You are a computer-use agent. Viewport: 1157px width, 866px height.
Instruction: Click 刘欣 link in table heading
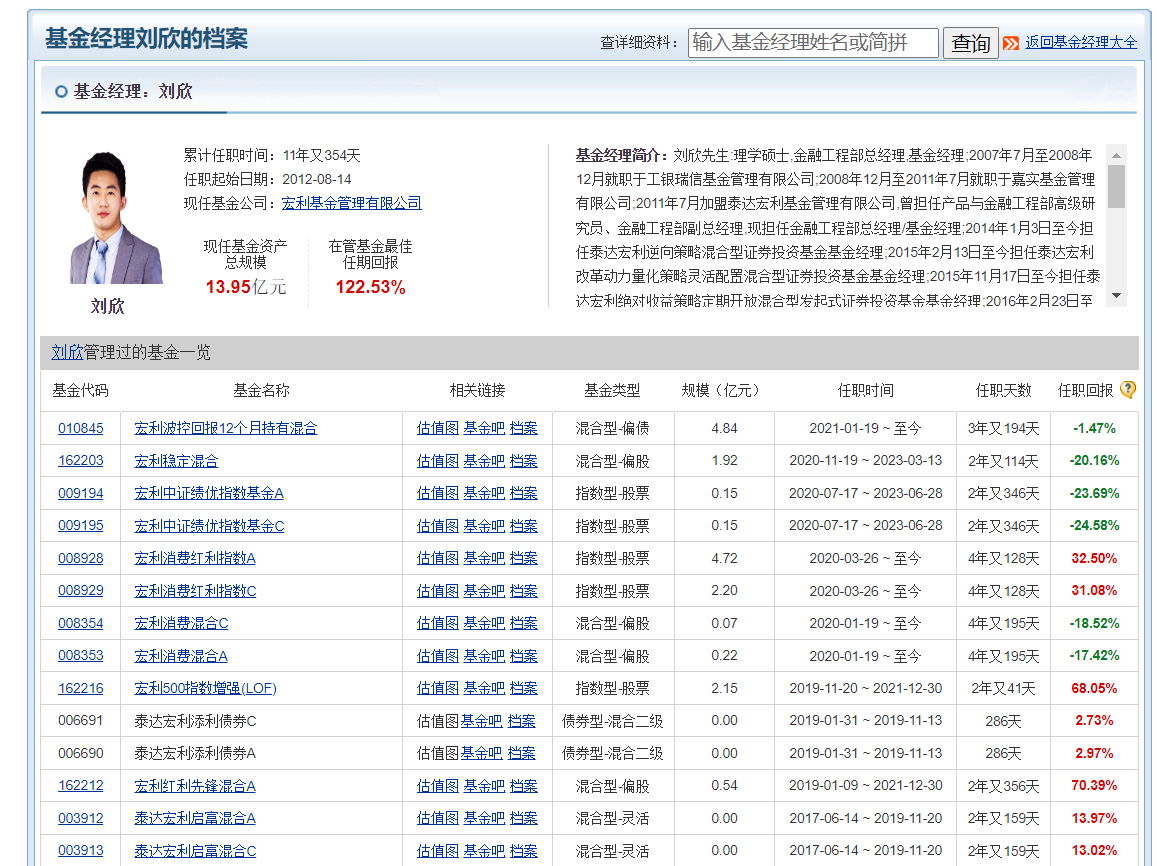coord(67,353)
